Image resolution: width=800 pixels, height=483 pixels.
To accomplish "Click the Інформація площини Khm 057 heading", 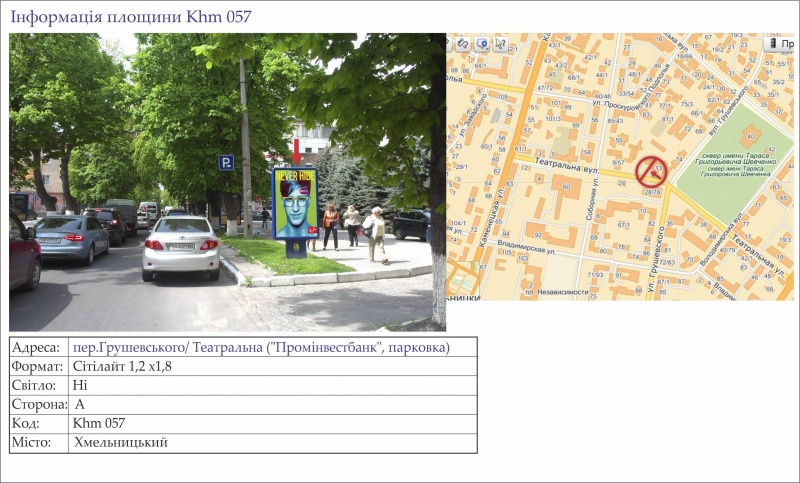I will coord(131,16).
